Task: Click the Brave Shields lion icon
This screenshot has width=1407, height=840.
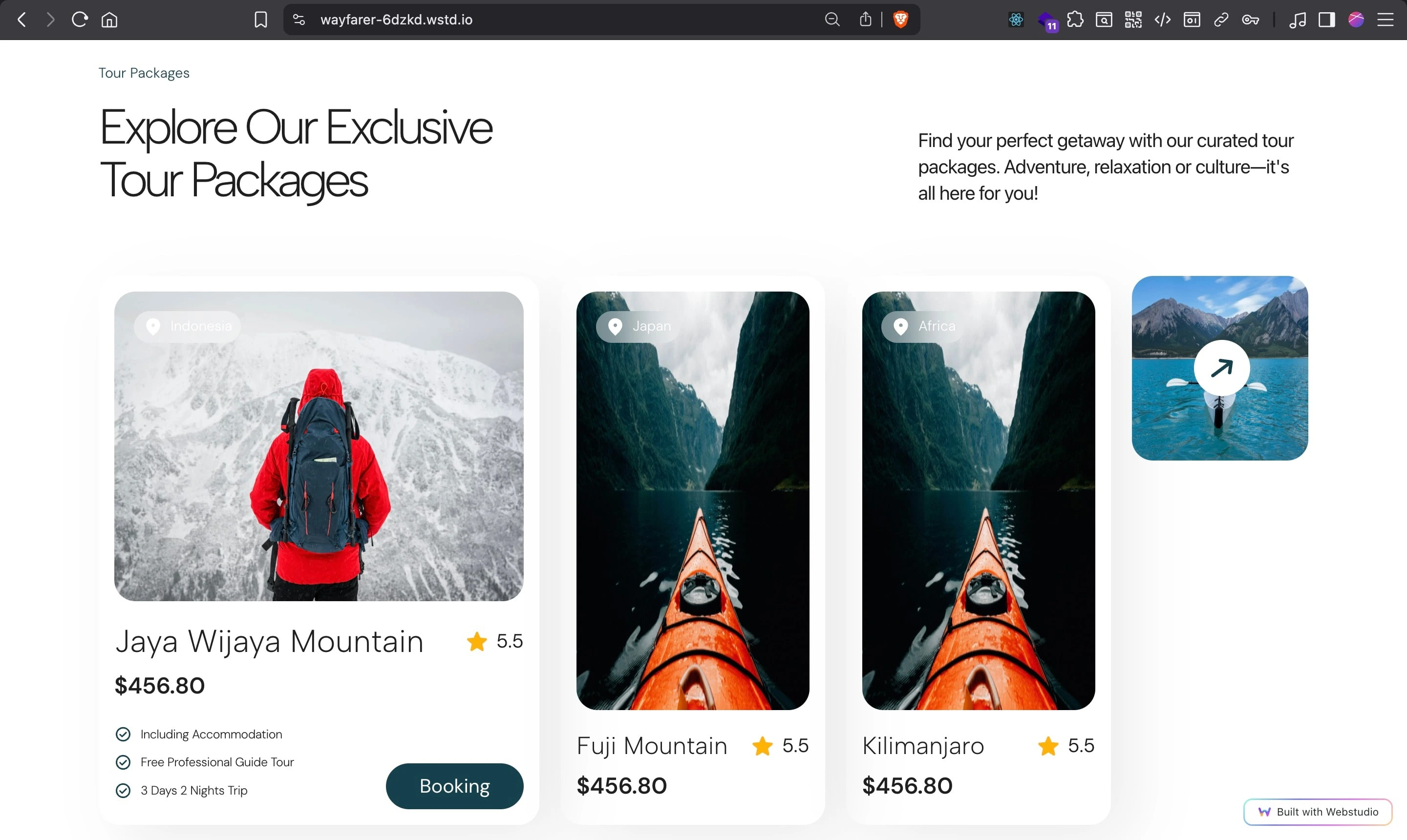Action: point(900,20)
